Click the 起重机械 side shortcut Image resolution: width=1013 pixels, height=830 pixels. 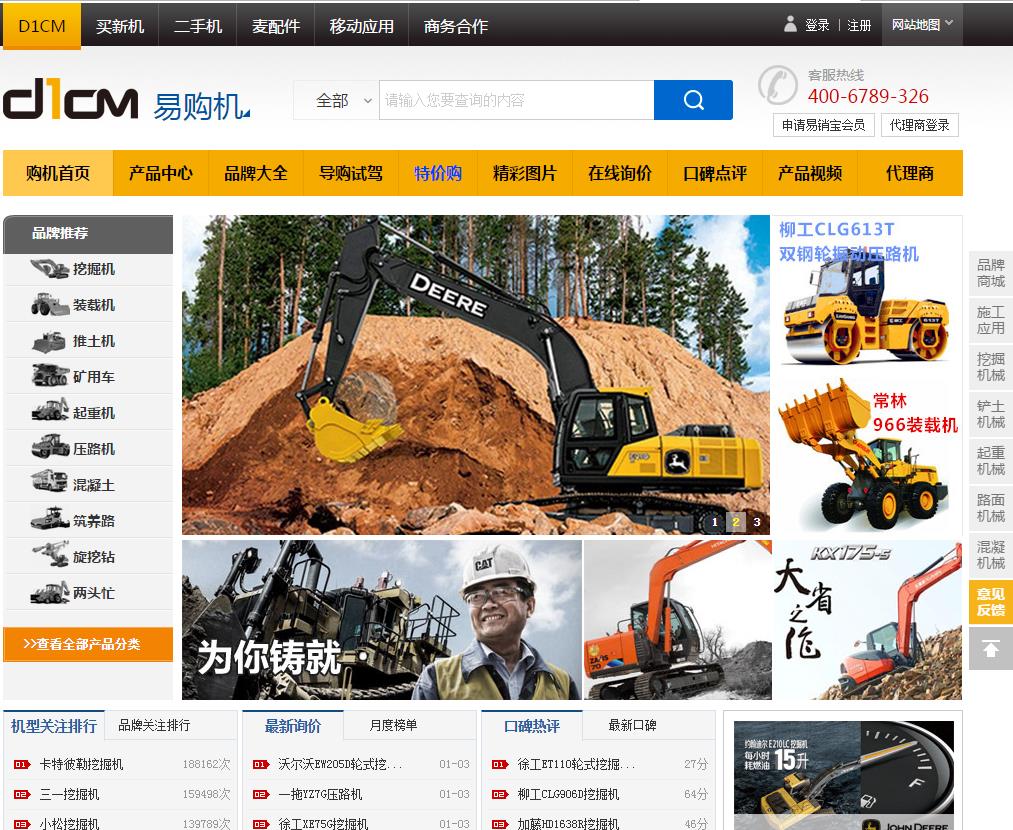tap(990, 461)
